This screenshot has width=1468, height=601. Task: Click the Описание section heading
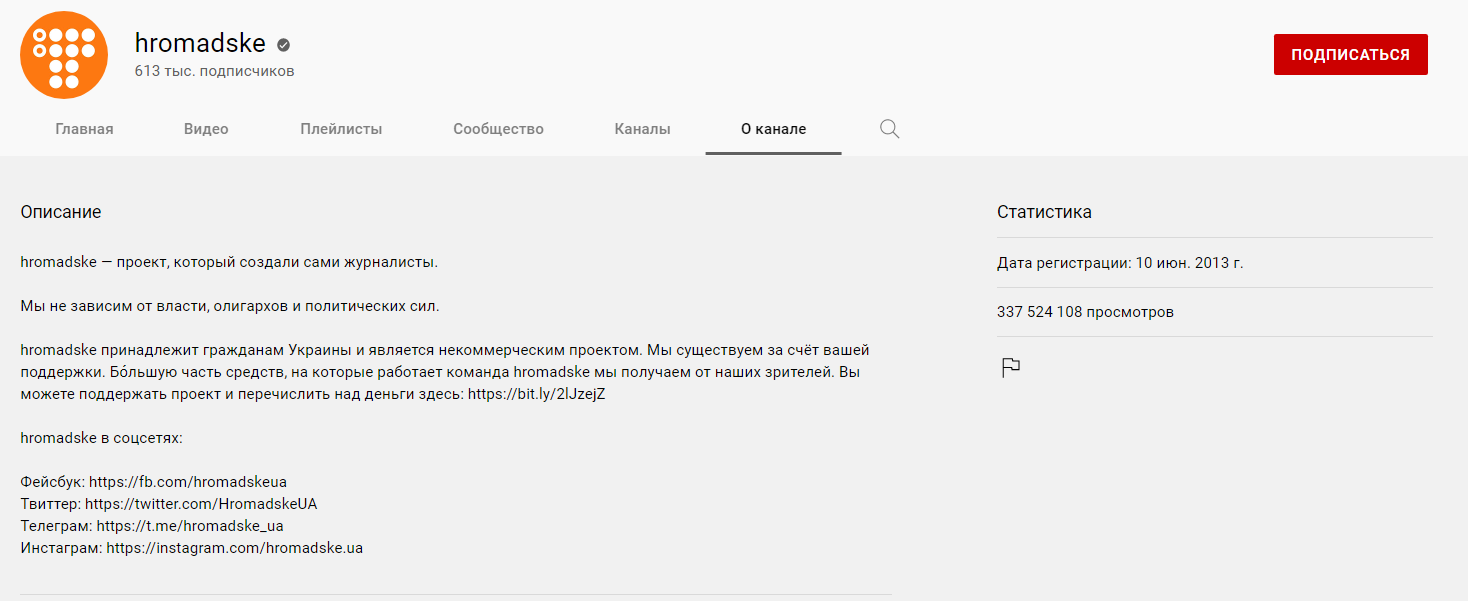tap(61, 212)
